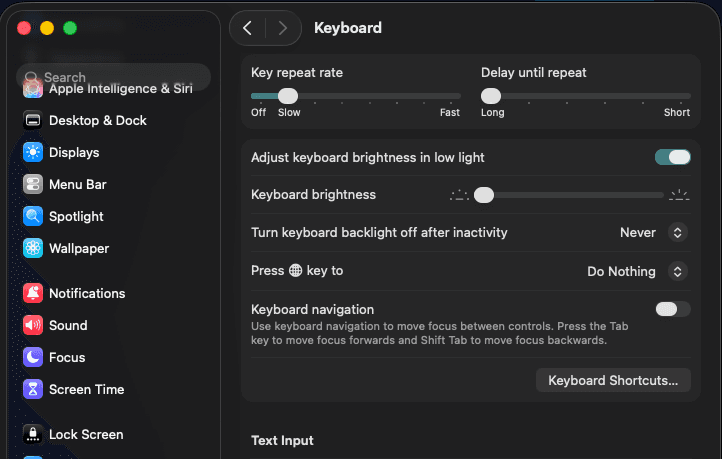722x459 pixels.
Task: Open the Screen Time hourglass icon
Action: (33, 389)
